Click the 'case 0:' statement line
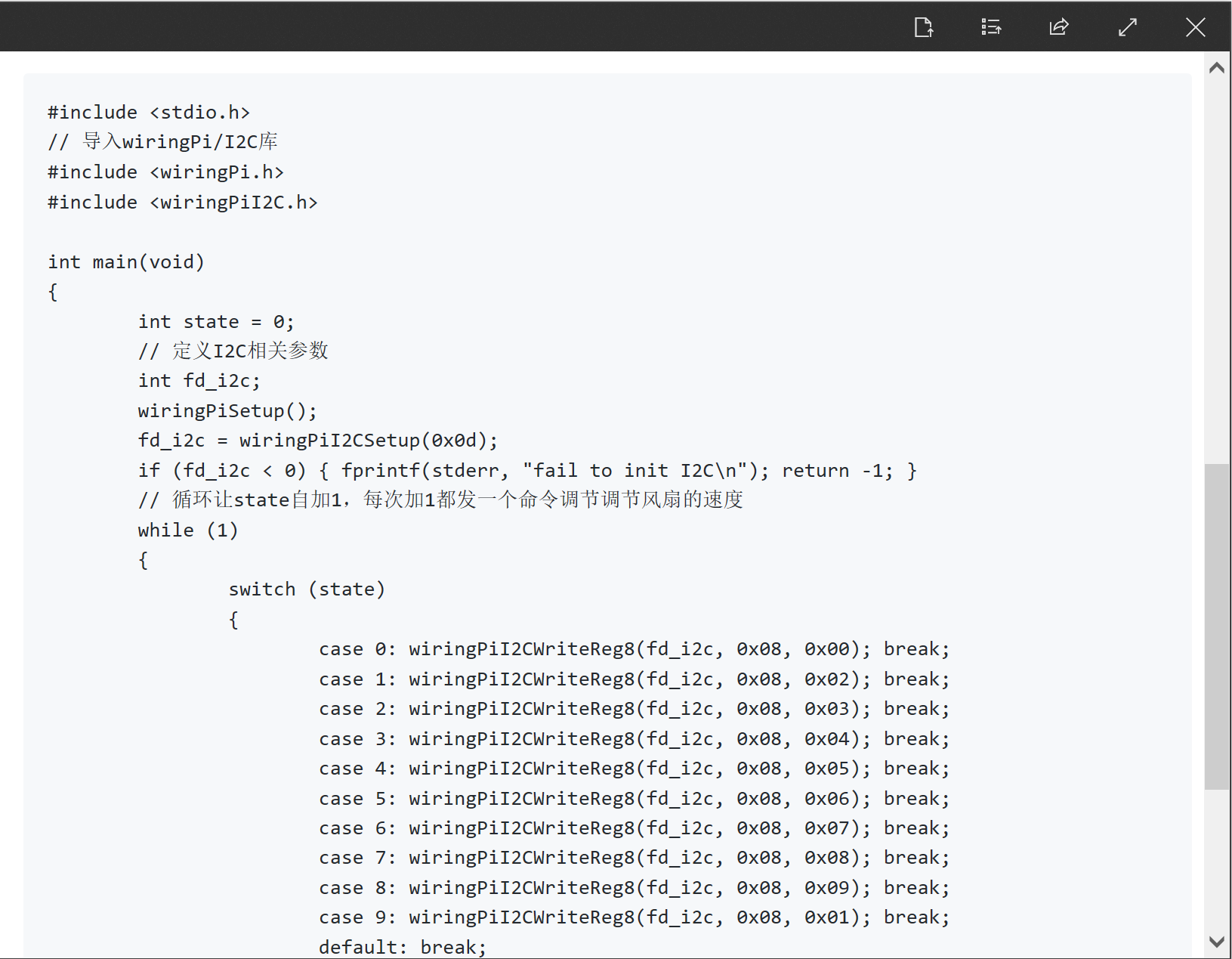The width and height of the screenshot is (1232, 959). coord(635,648)
